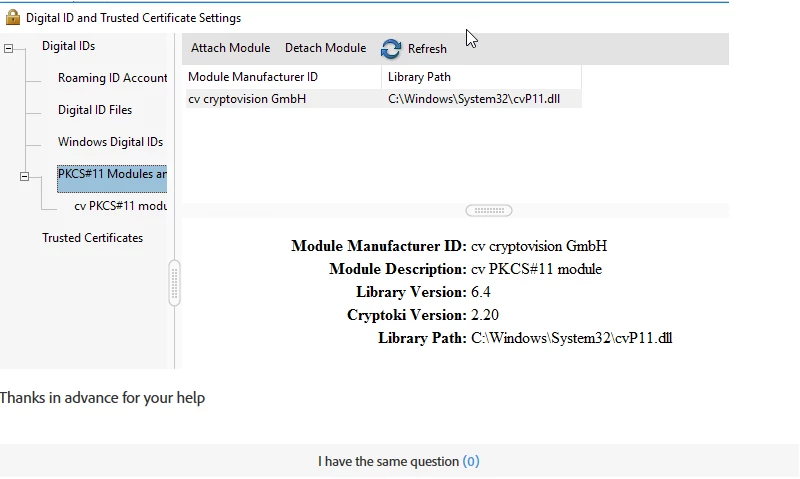Click Module Manufacturer ID column header
Screen dimensions: 800x479
coord(282,77)
